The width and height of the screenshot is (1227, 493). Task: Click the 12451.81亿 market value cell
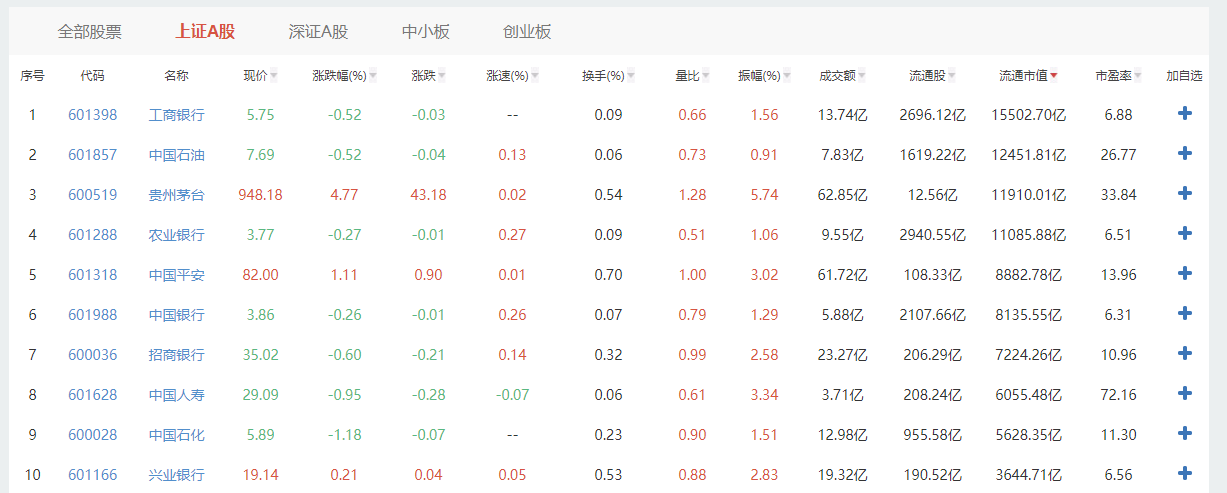point(1029,155)
